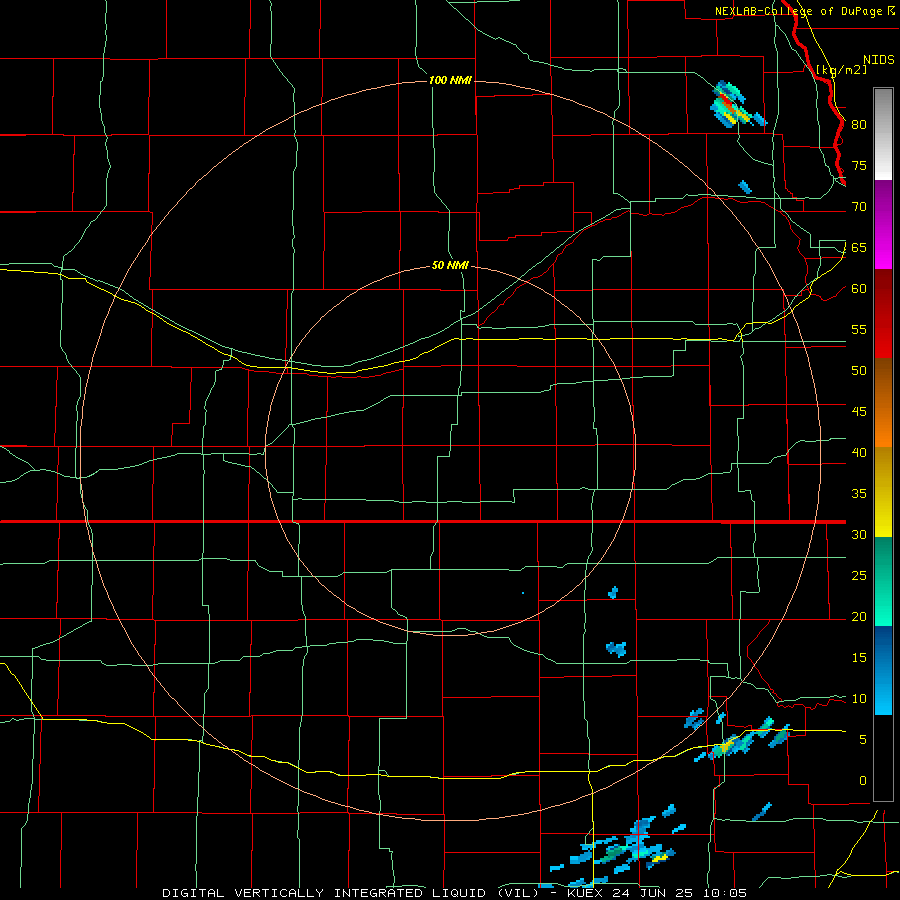Click the white-gray segment of color bar
This screenshot has height=900, width=900.
(x=883, y=134)
